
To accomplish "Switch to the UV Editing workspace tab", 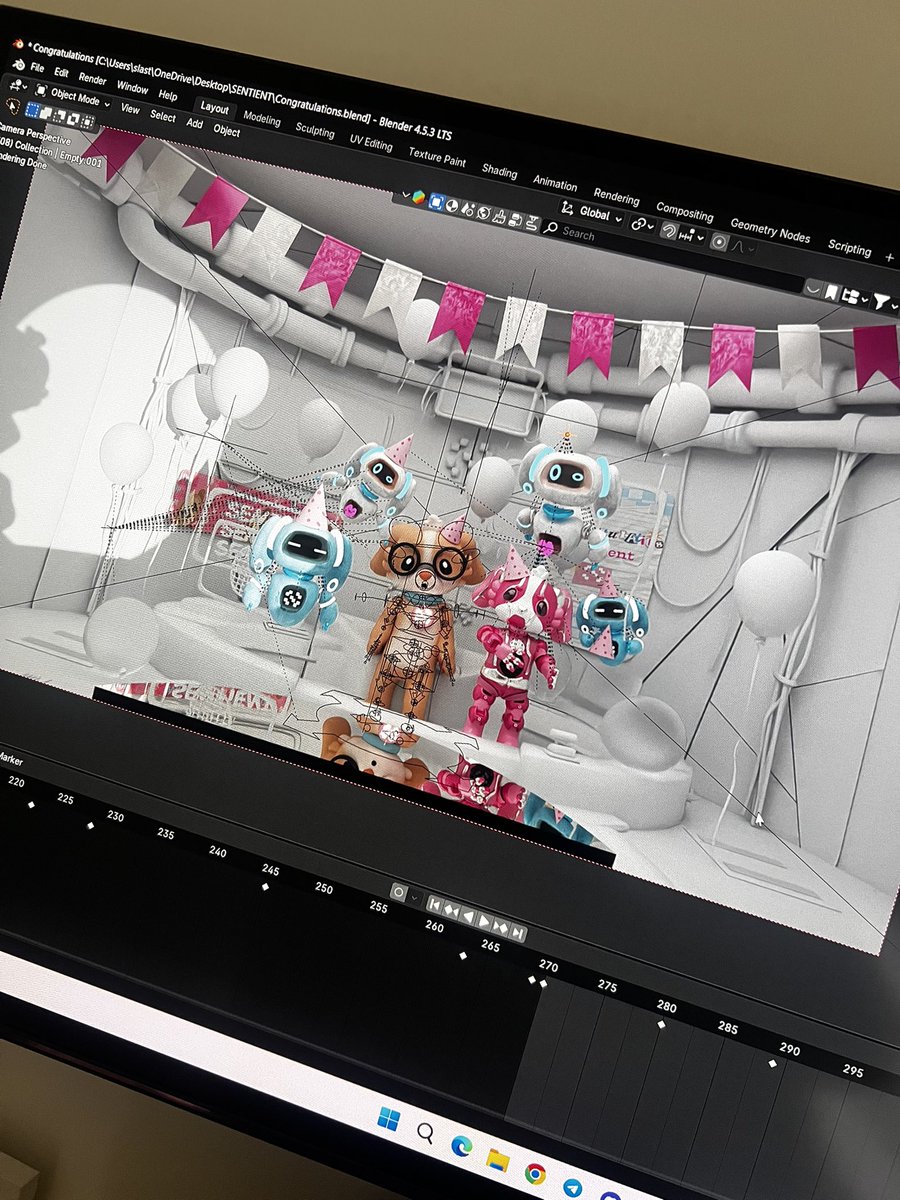I will 371,143.
